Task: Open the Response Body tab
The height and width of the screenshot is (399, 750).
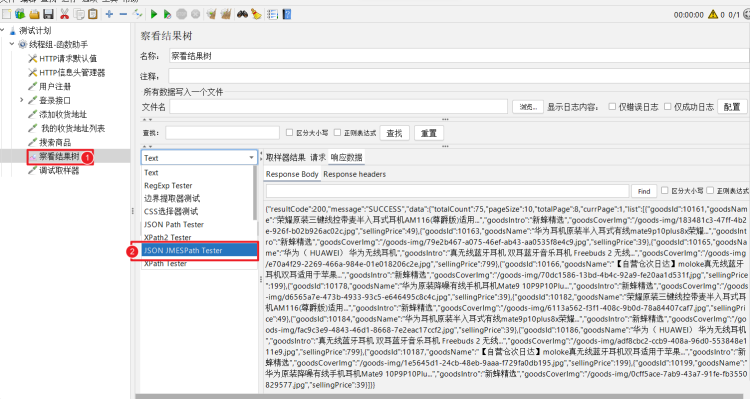Action: (x=292, y=174)
